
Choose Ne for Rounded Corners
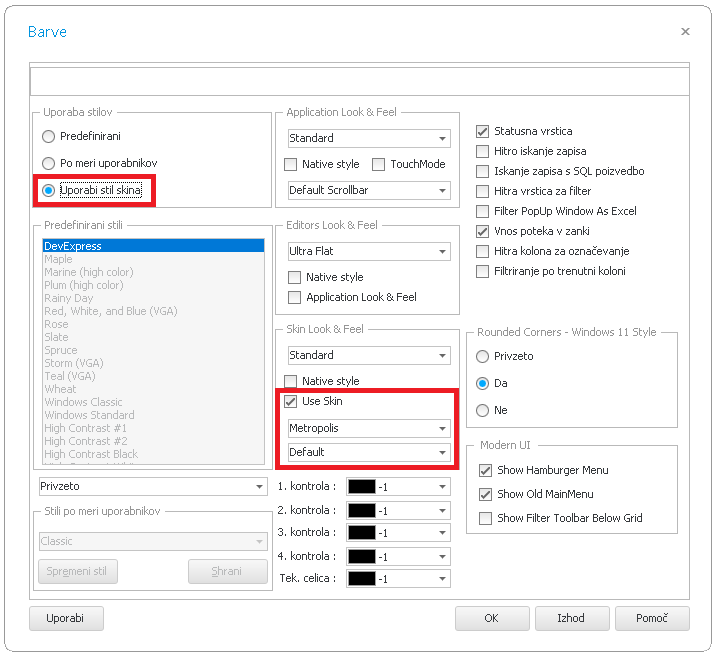tap(483, 410)
